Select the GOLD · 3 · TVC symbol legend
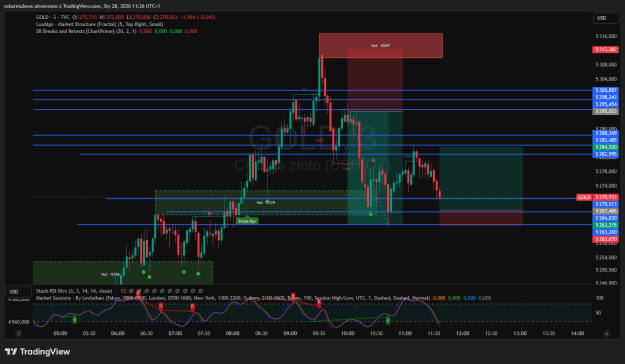 (53, 17)
